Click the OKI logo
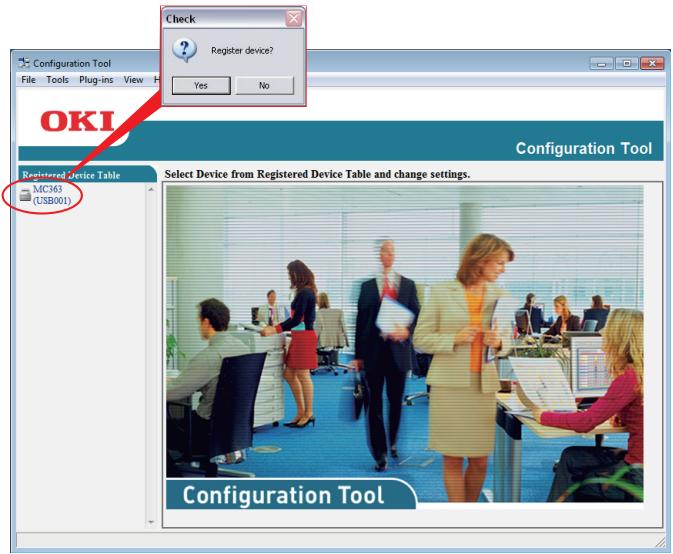Viewport: 673px width, 554px height. (78, 121)
